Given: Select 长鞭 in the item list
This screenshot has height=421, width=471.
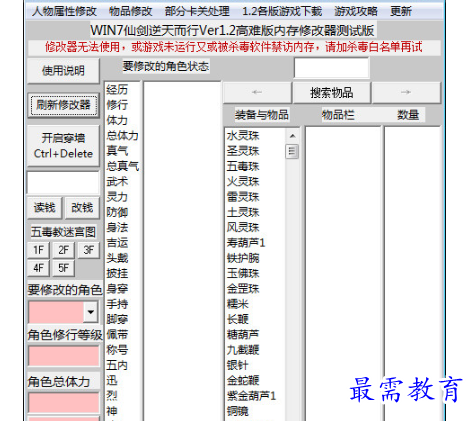Looking at the screenshot, I should [x=238, y=319].
